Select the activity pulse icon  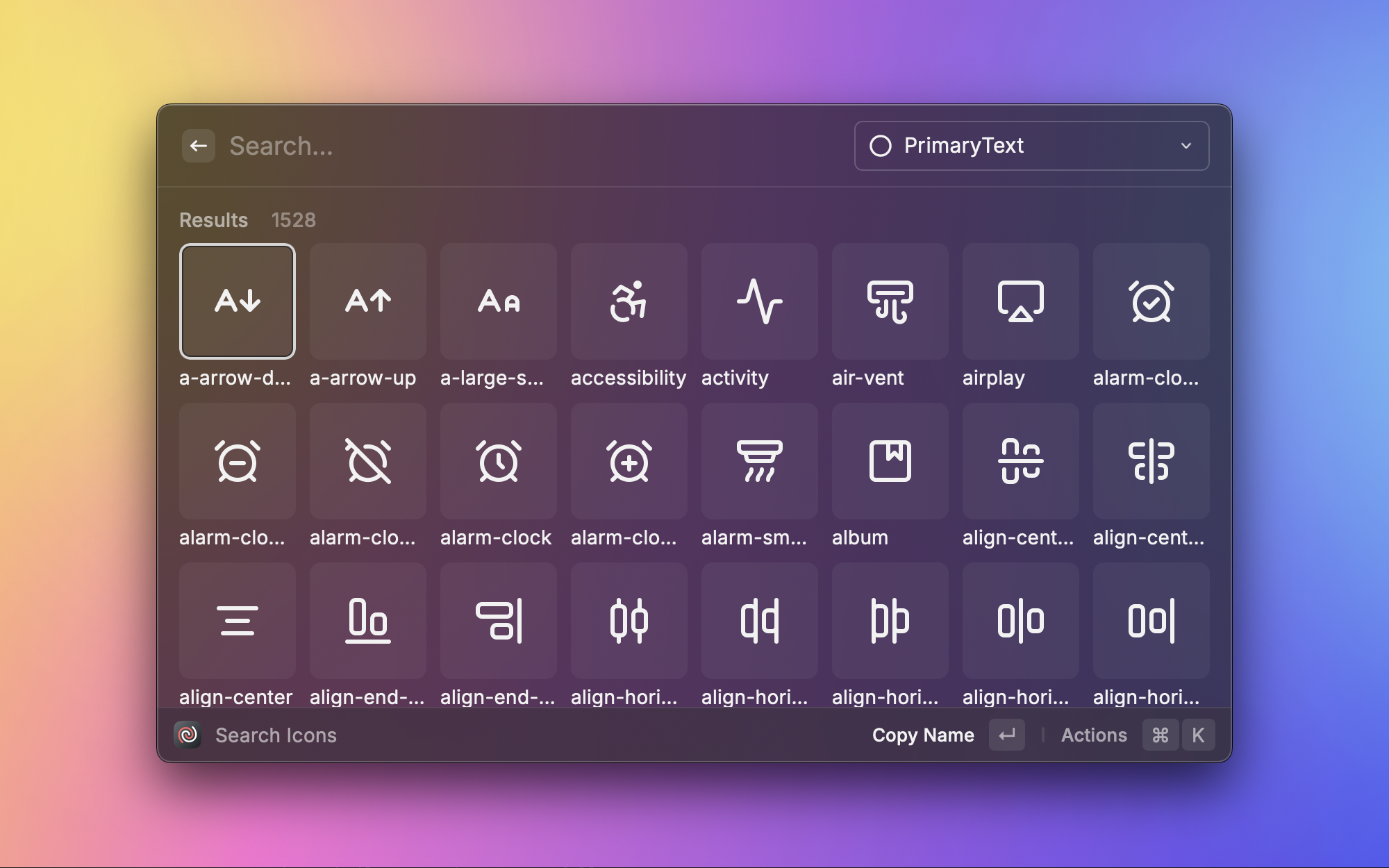point(759,301)
